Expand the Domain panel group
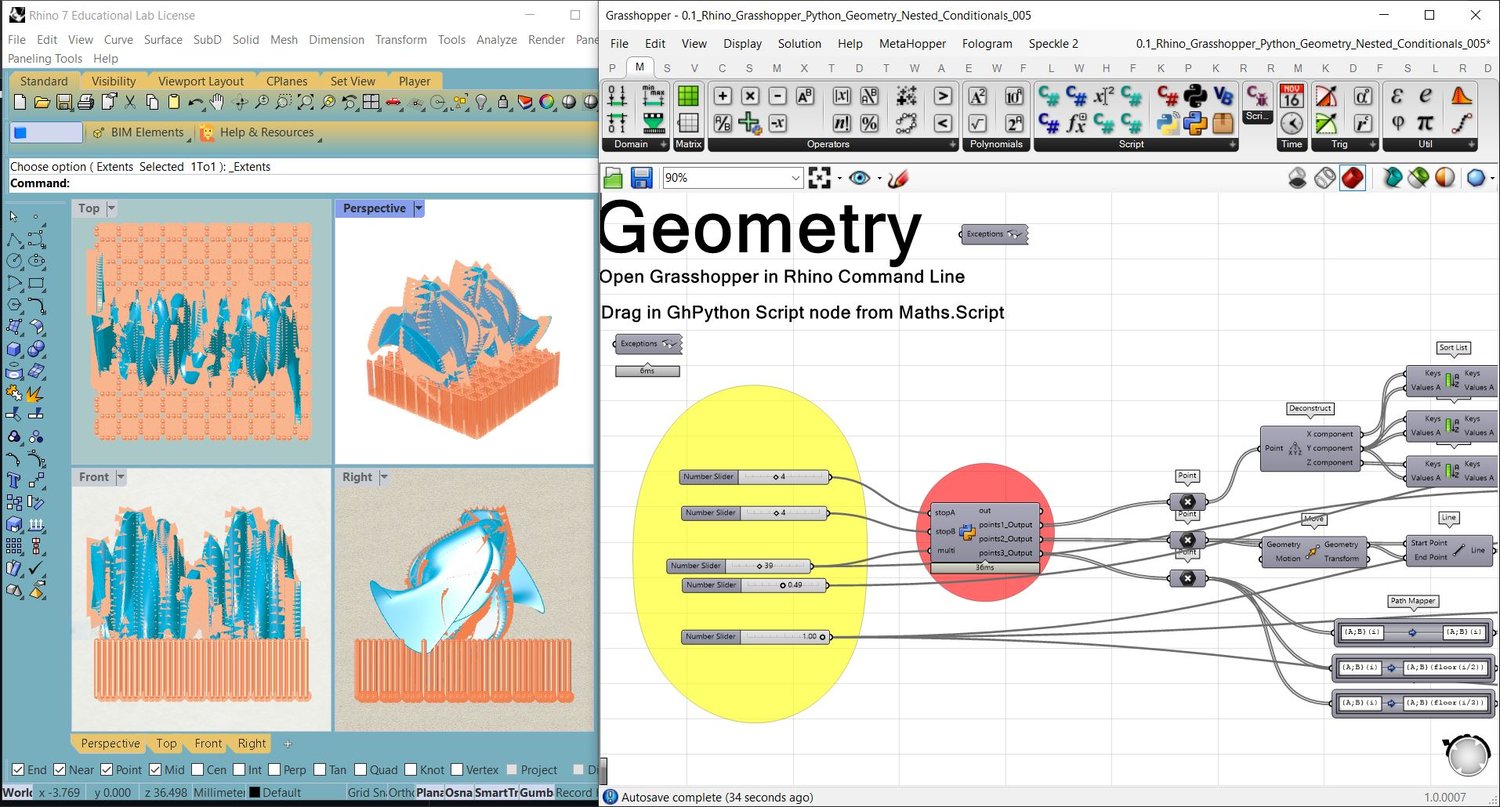Image resolution: width=1500 pixels, height=807 pixels. point(664,144)
